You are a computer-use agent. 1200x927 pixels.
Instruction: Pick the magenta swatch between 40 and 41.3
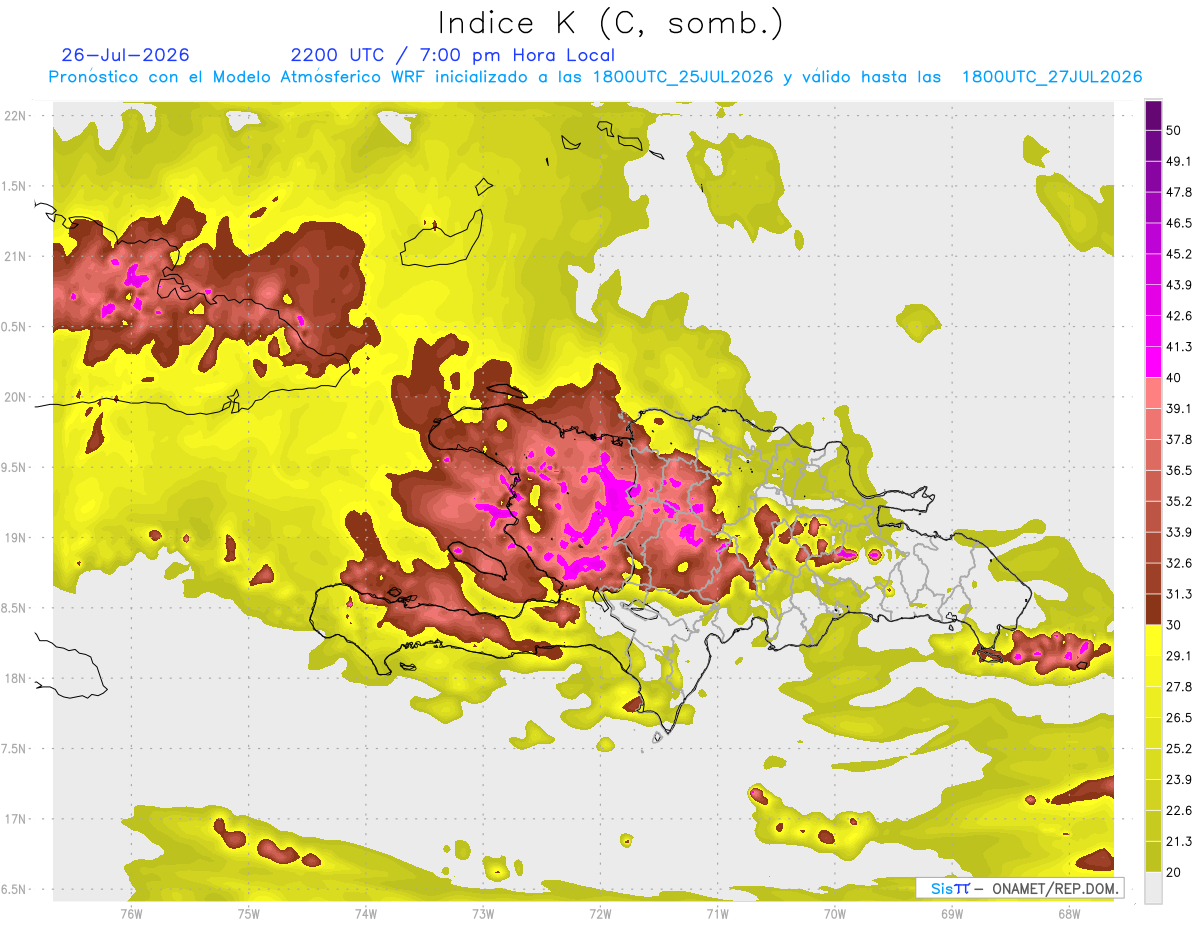pos(1154,362)
